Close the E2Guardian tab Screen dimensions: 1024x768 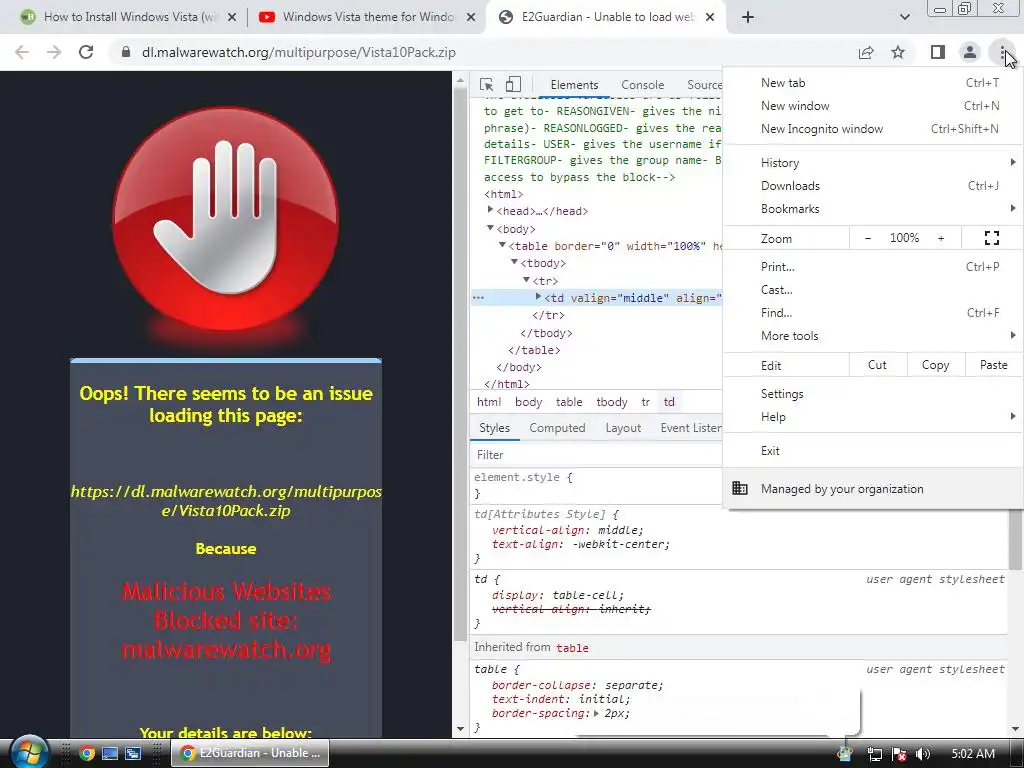[711, 17]
